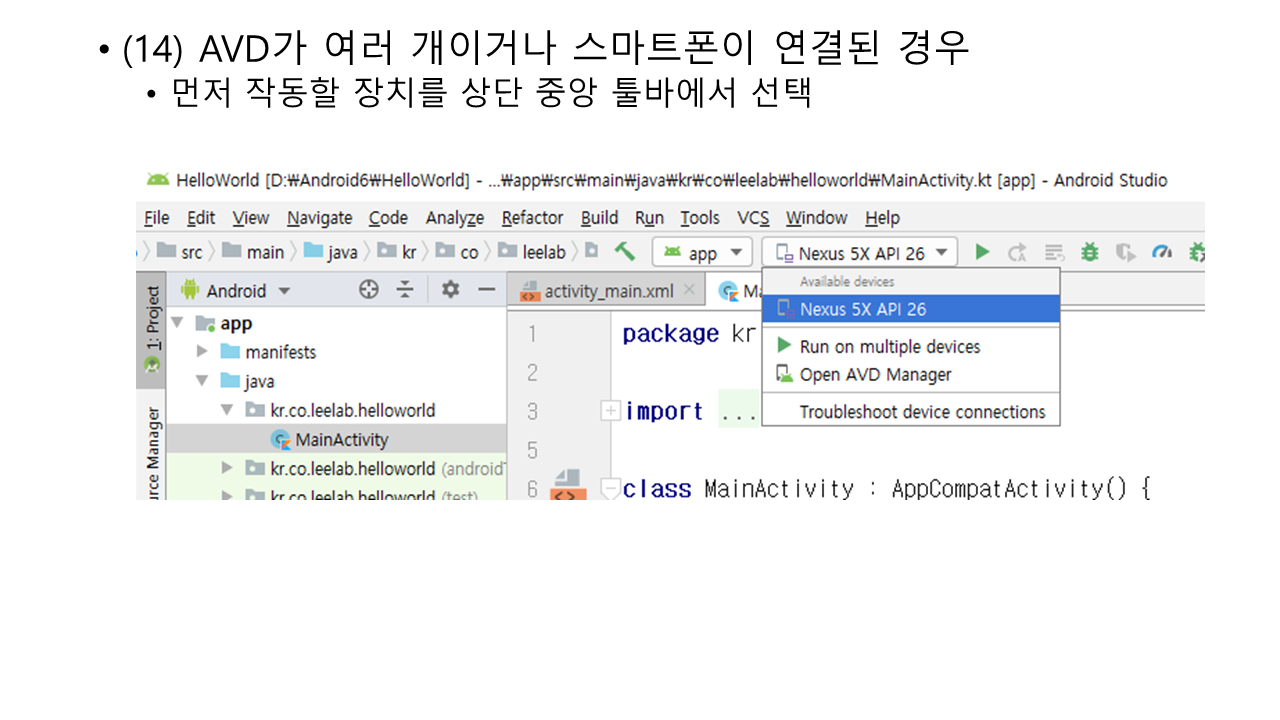This screenshot has height=720, width=1280.
Task: Select MainActivity in the project tree
Action: tap(341, 439)
